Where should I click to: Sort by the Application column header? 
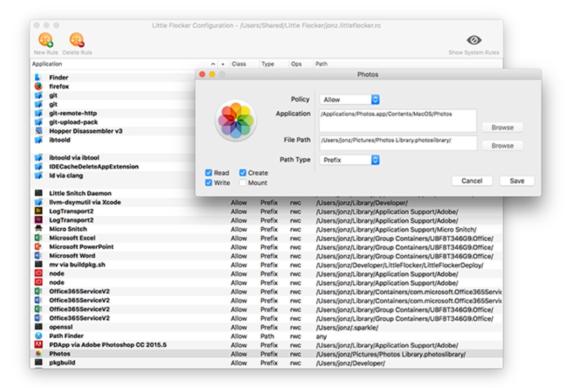click(47, 64)
